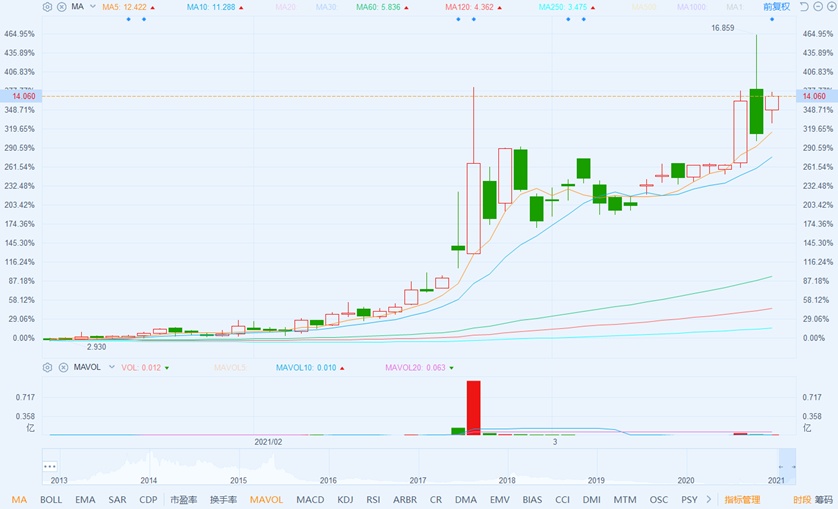
Task: Switch to the DMI indicator tab
Action: [x=592, y=499]
